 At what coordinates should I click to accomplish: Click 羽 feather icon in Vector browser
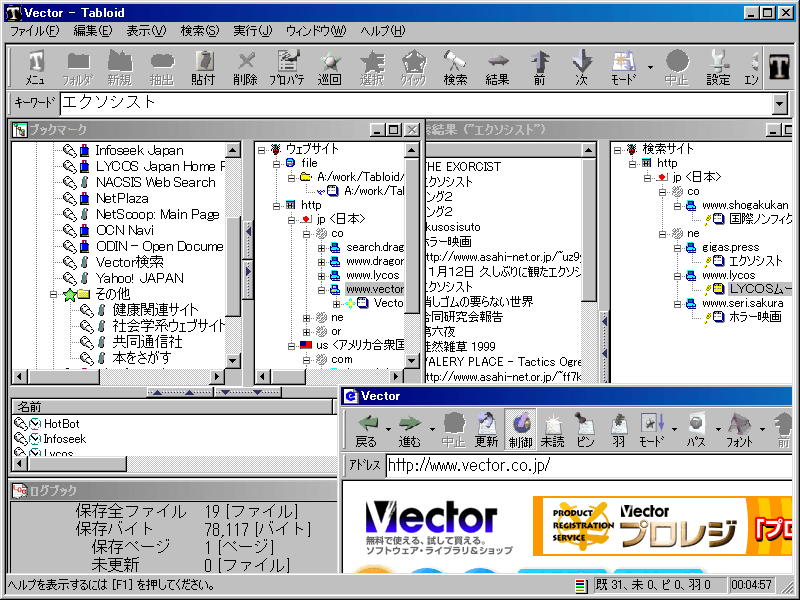618,430
